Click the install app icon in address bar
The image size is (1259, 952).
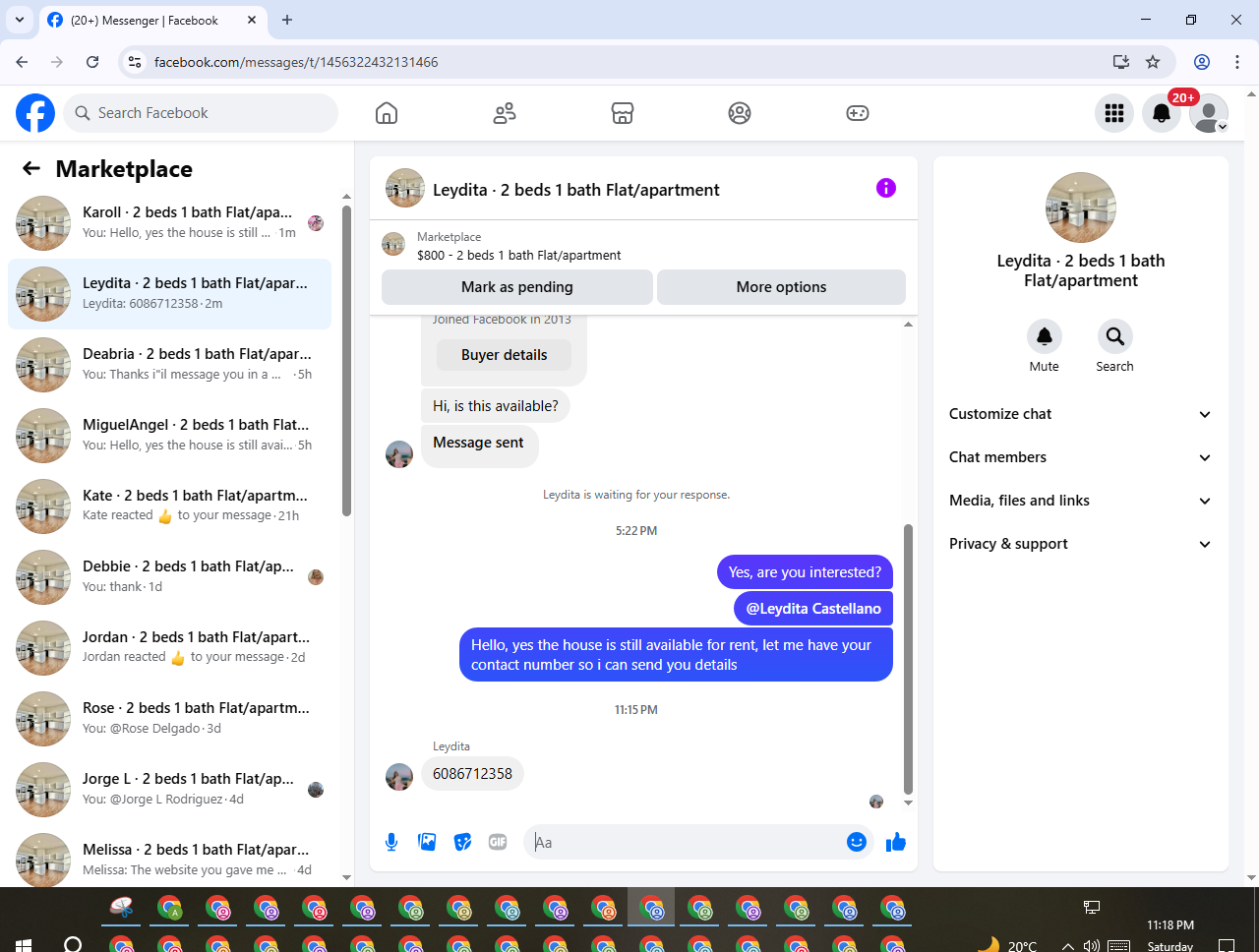click(x=1120, y=62)
